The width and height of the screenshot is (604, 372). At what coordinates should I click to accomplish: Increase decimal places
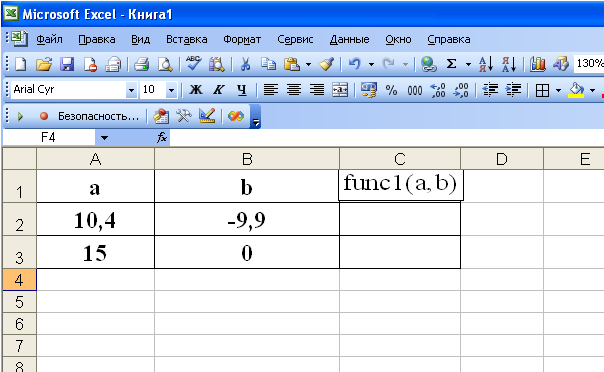click(x=438, y=90)
